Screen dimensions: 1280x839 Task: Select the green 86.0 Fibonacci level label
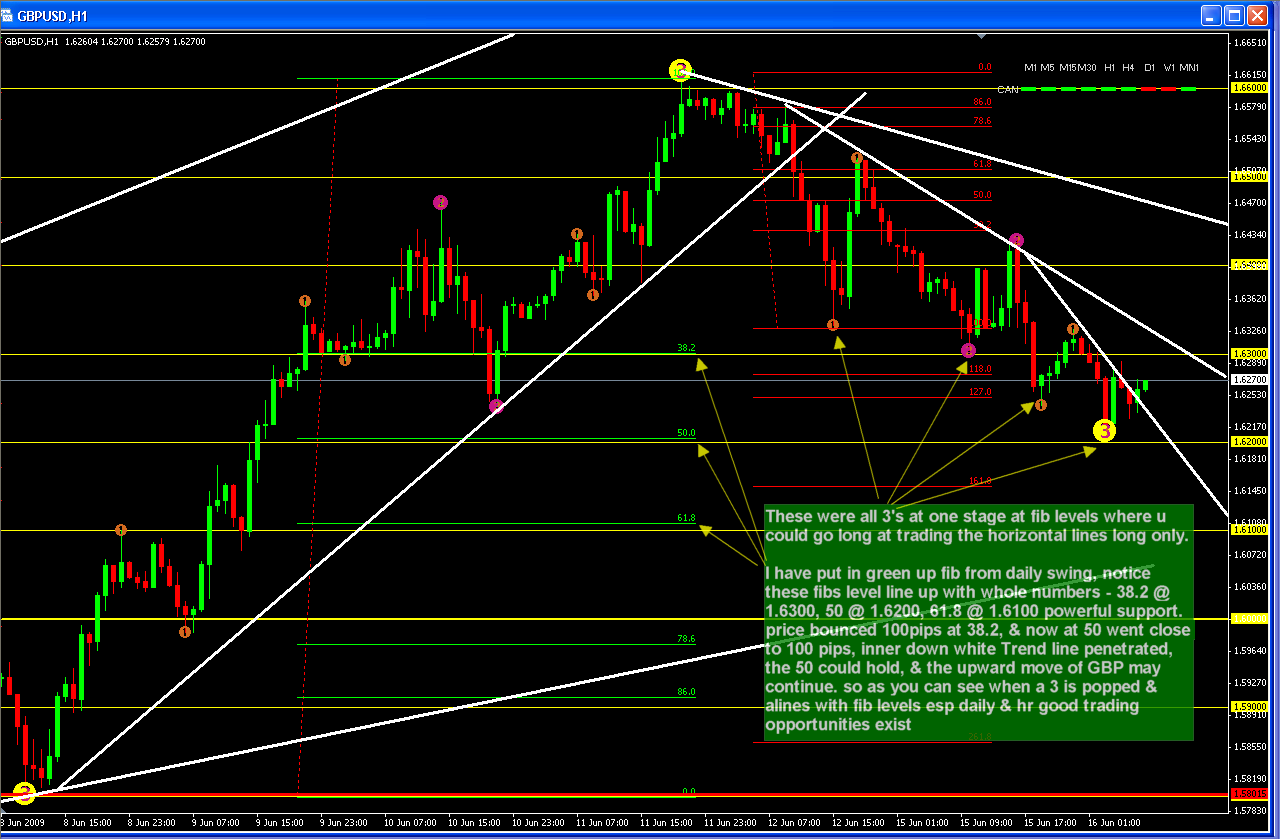pyautogui.click(x=686, y=692)
